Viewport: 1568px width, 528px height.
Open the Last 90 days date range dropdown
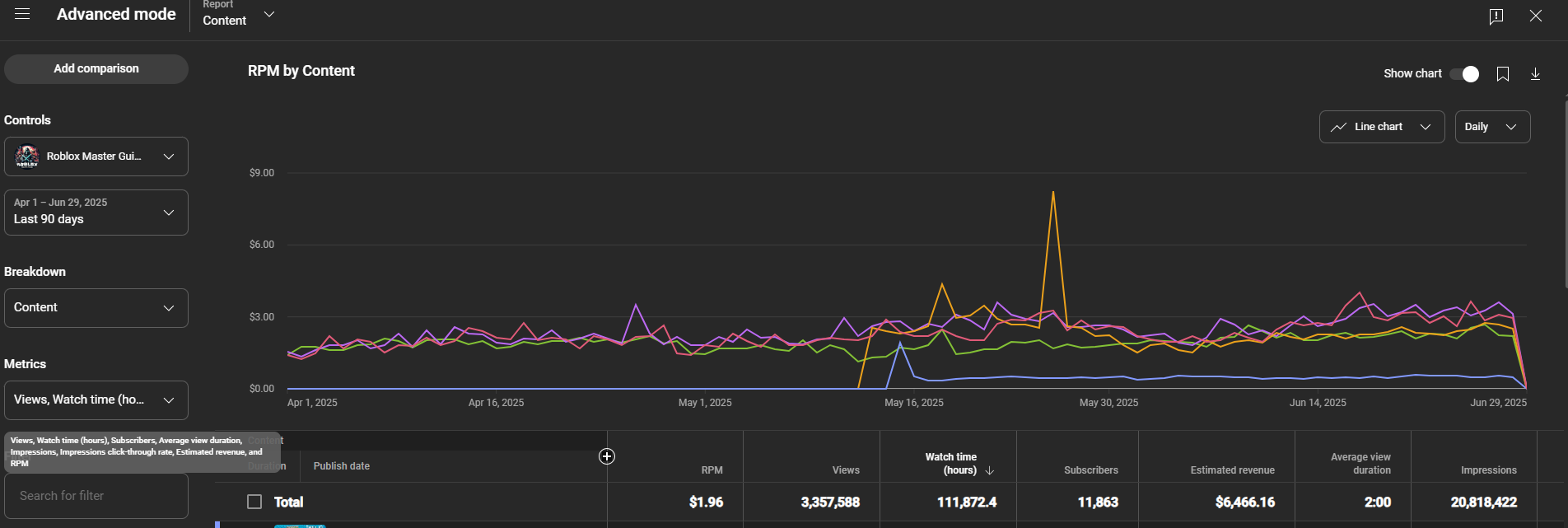[x=96, y=213]
